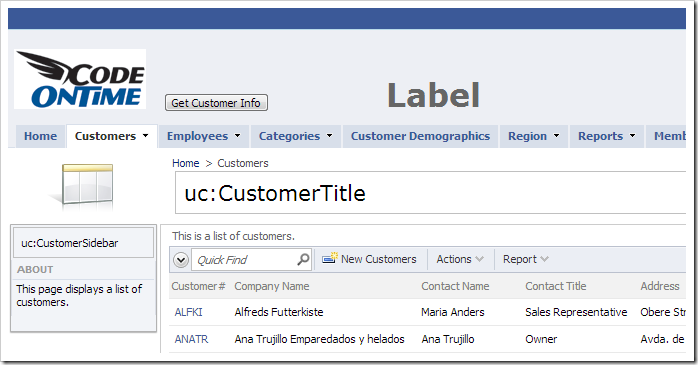
Task: Go to the Home tab
Action: coord(41,136)
